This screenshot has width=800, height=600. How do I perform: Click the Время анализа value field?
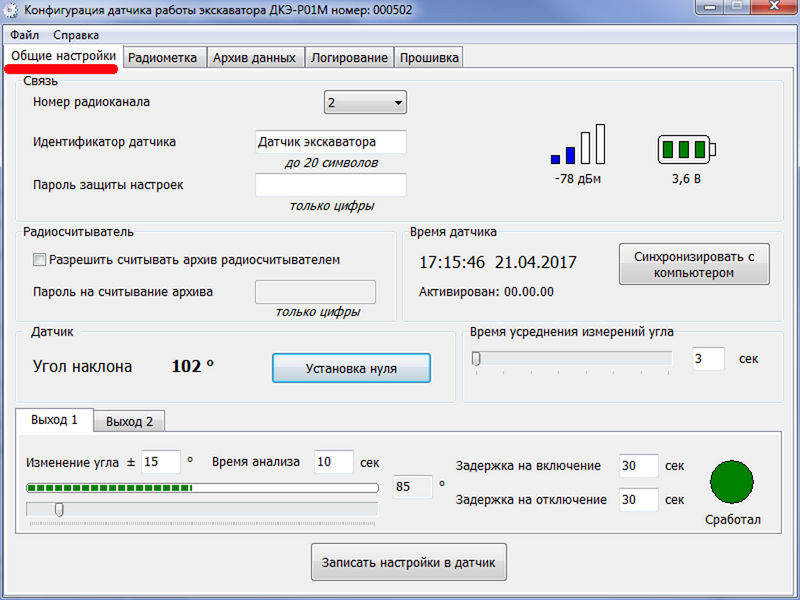click(x=334, y=462)
